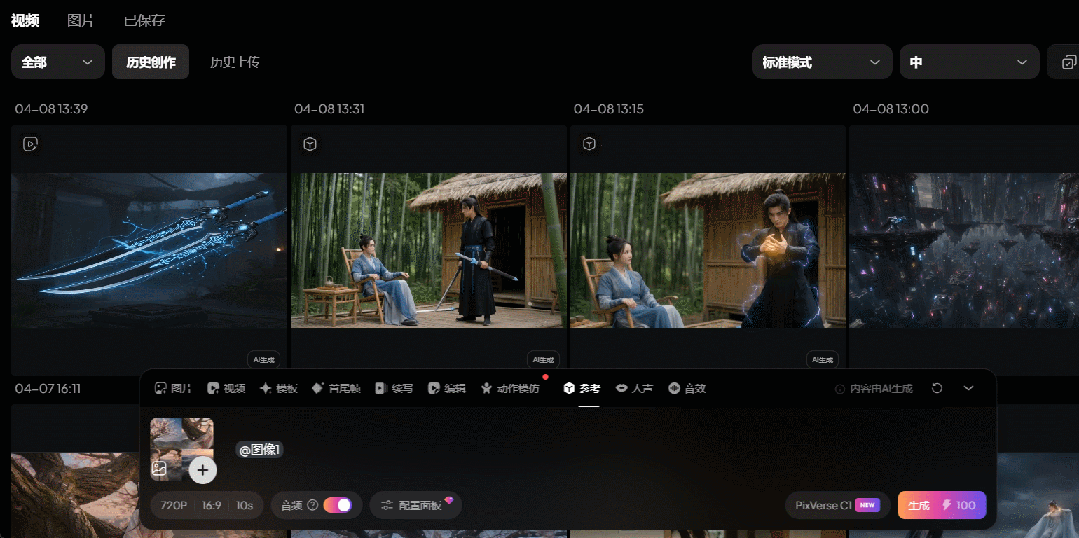The image size is (1079, 538).
Task: Select the 模板 mode with the sparkle icon
Action: (x=279, y=389)
